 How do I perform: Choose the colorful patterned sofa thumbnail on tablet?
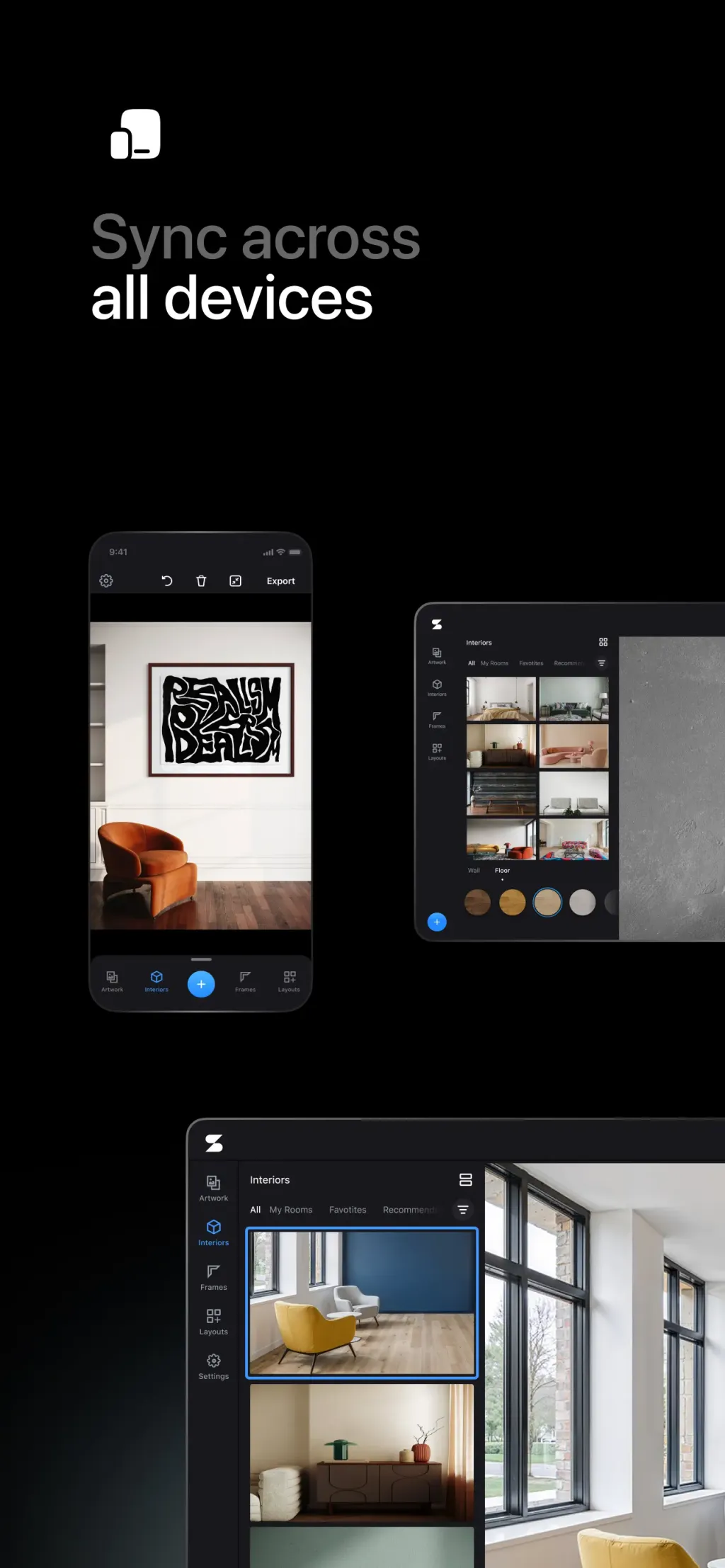(573, 840)
